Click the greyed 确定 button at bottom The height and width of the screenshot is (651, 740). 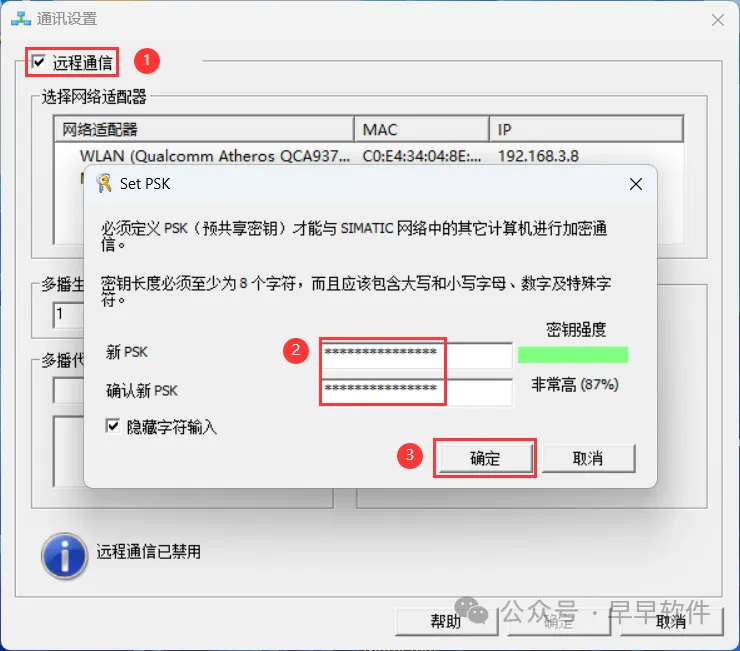[x=559, y=621]
